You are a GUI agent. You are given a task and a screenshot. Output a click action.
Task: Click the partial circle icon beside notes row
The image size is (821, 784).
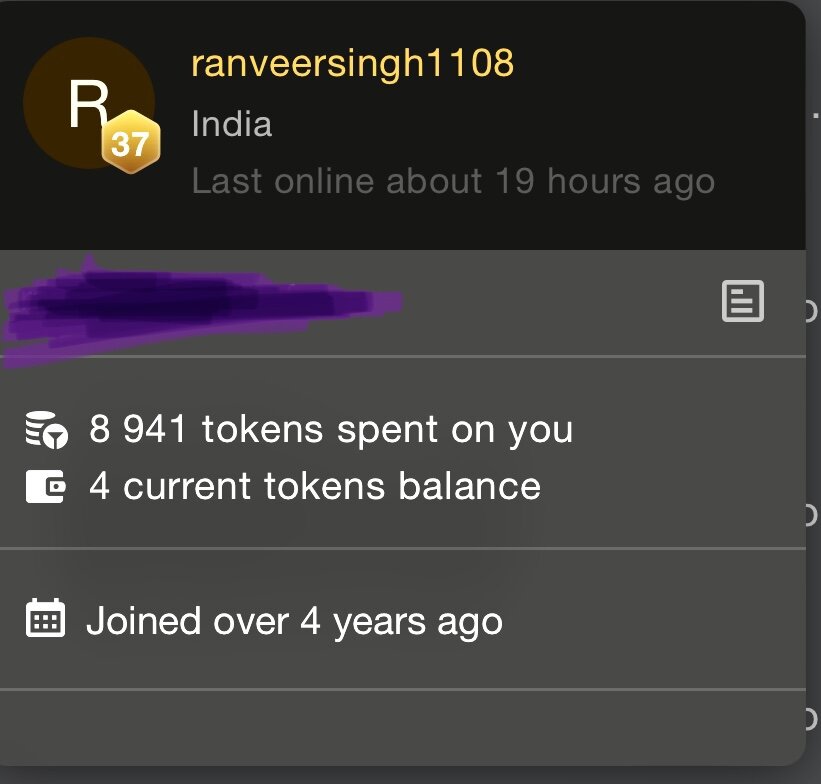click(811, 311)
